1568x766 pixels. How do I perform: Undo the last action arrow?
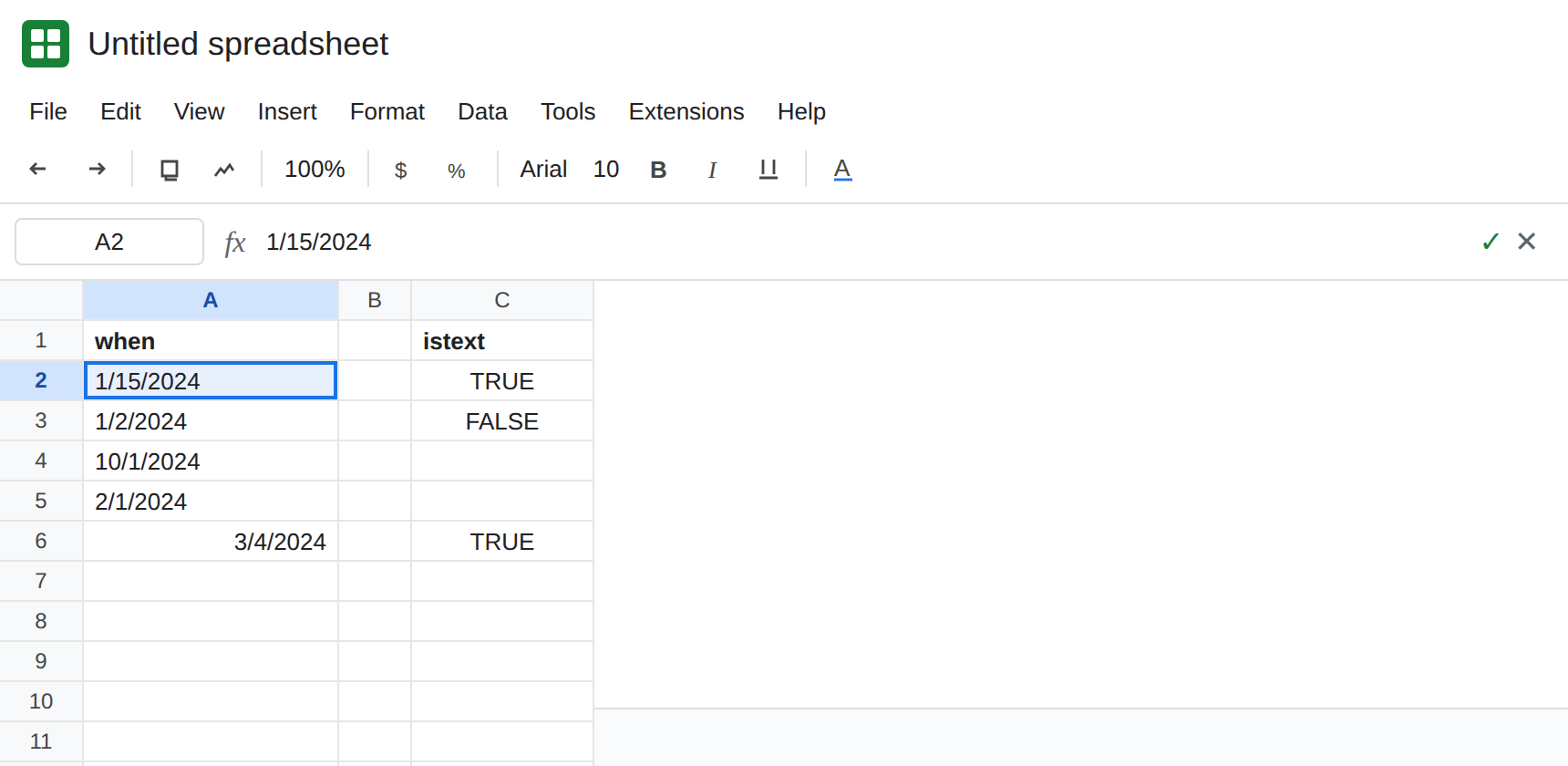point(38,169)
